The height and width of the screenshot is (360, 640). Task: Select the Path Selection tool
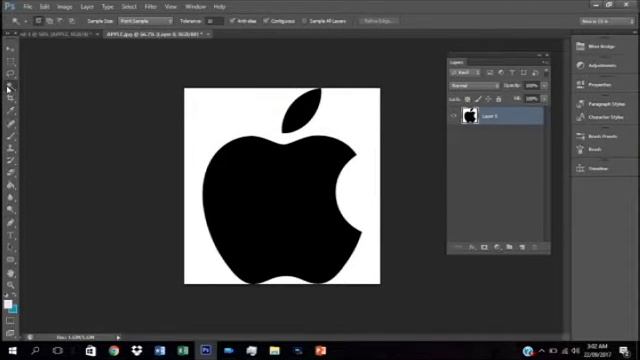tap(10, 248)
